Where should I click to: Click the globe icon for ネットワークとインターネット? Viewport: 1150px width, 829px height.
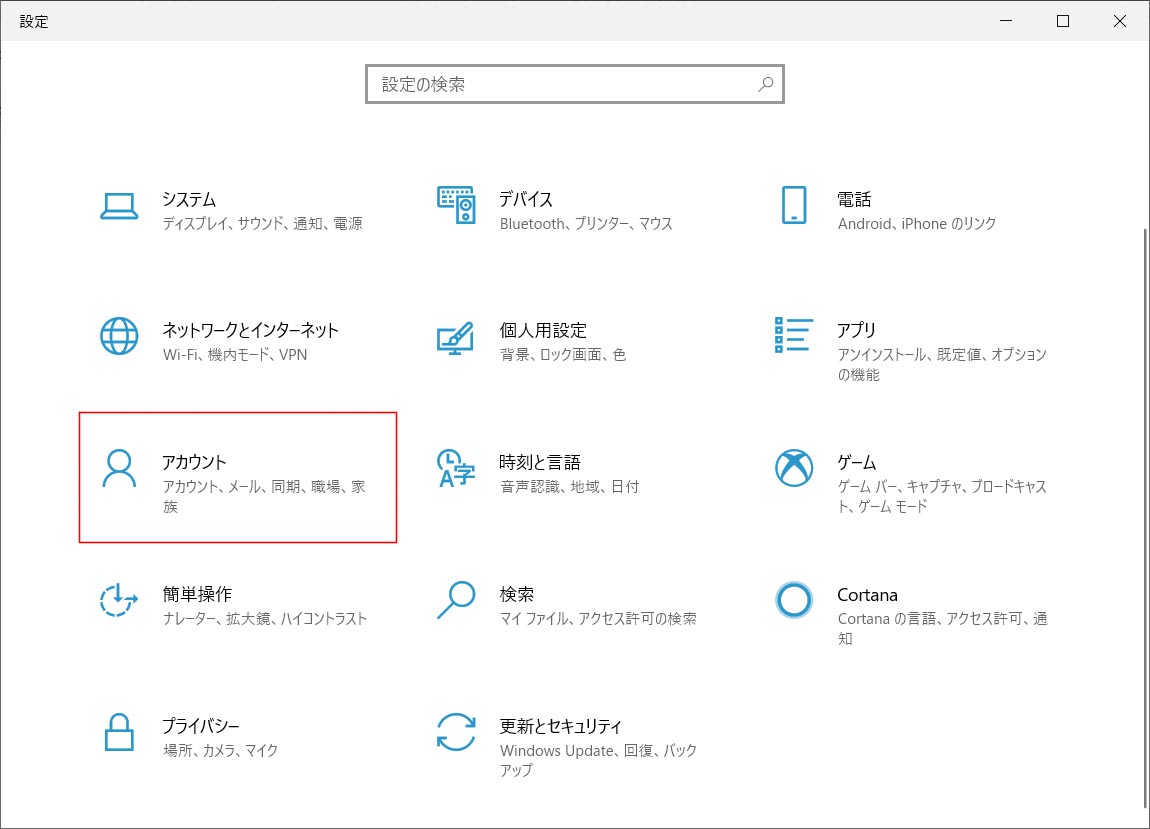119,336
